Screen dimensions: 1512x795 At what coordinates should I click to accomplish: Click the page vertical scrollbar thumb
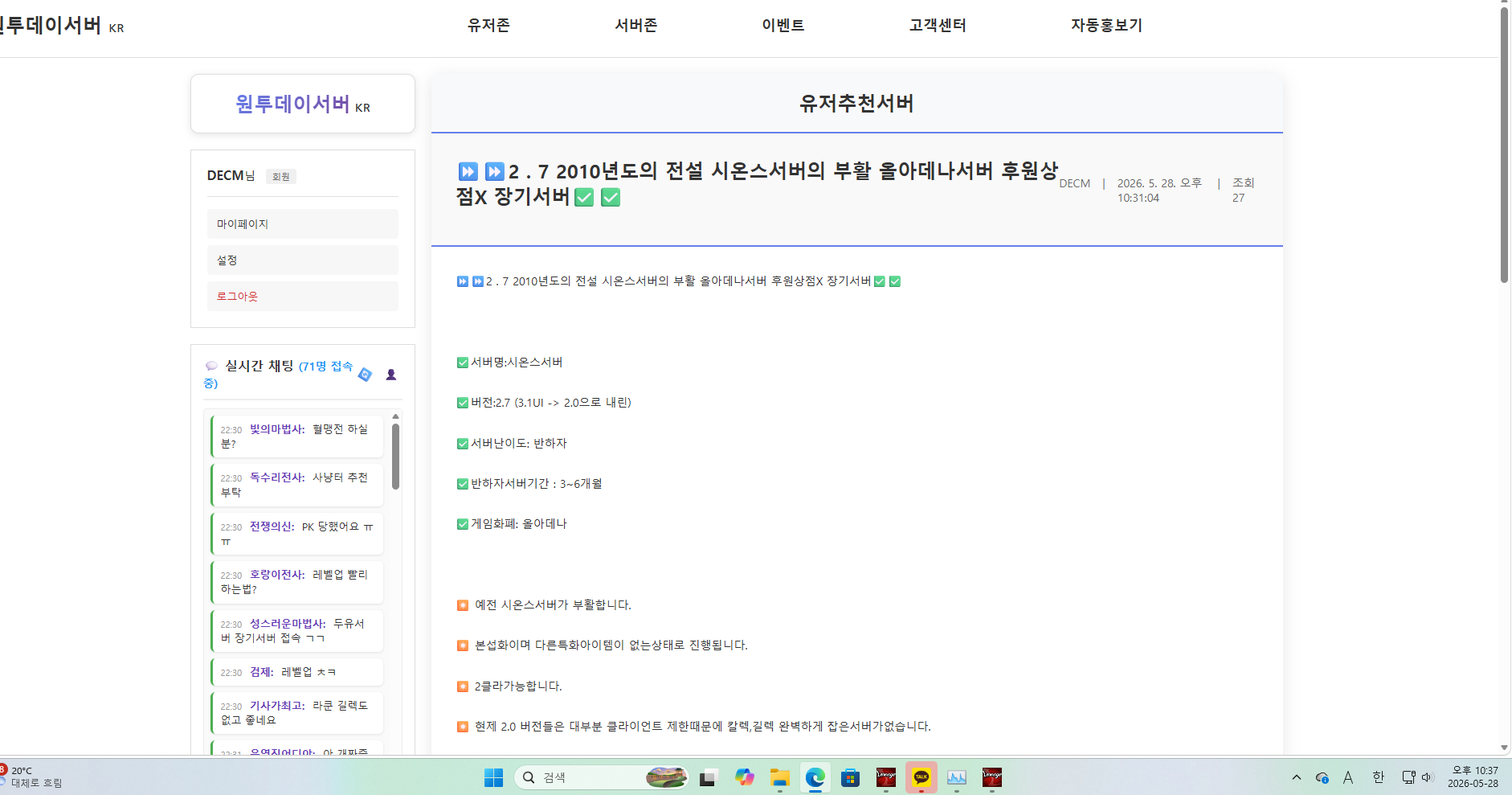point(1505,145)
